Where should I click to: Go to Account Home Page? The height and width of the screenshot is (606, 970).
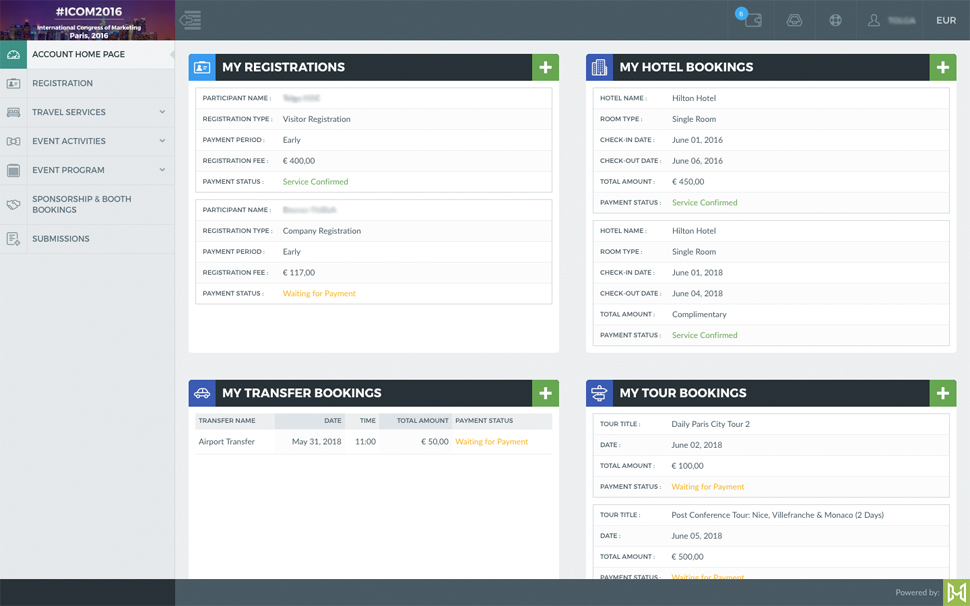[x=79, y=54]
